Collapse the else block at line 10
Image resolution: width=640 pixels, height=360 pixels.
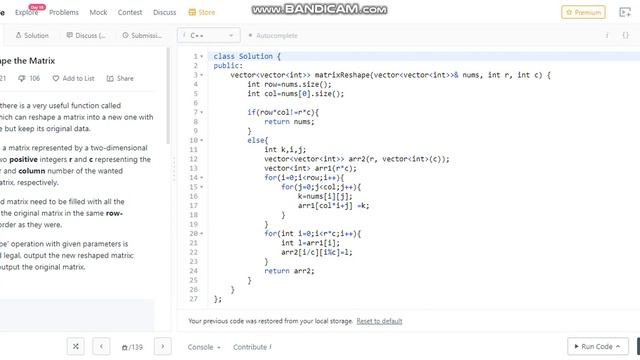(x=202, y=140)
